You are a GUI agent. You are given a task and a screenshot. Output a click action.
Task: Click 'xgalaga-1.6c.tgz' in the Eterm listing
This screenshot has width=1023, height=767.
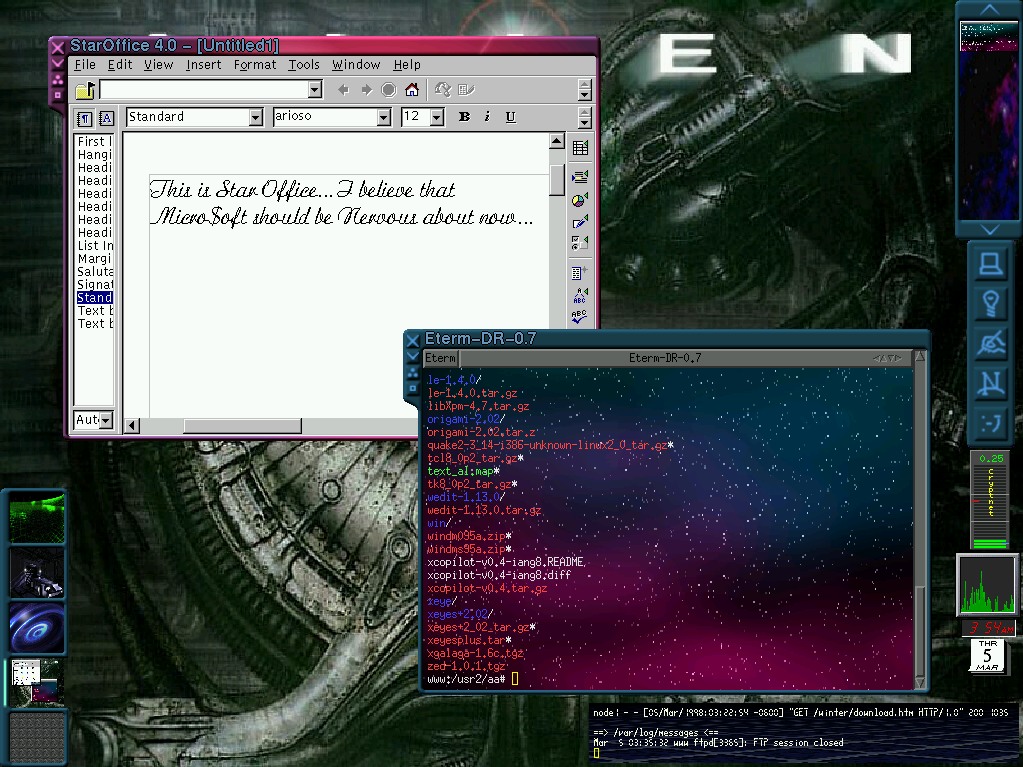click(x=475, y=653)
